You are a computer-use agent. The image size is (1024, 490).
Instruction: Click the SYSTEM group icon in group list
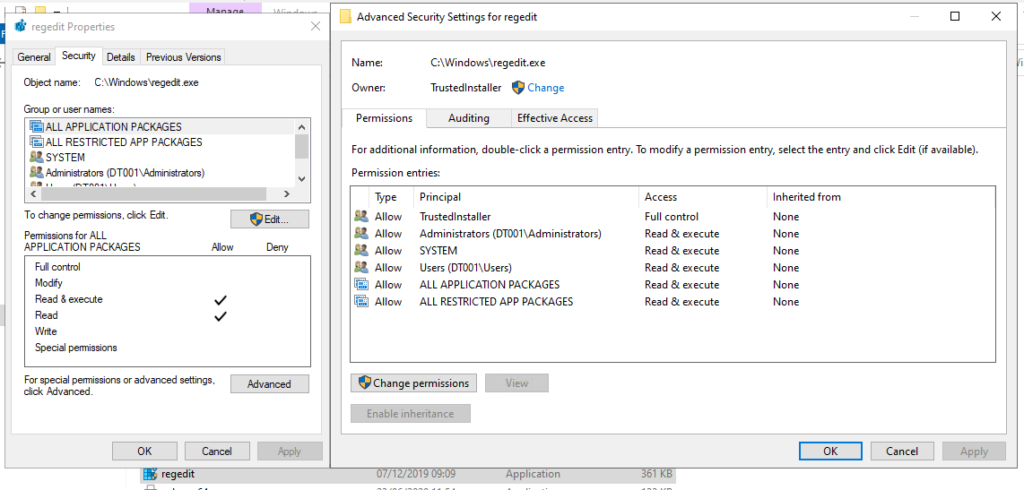tap(37, 158)
